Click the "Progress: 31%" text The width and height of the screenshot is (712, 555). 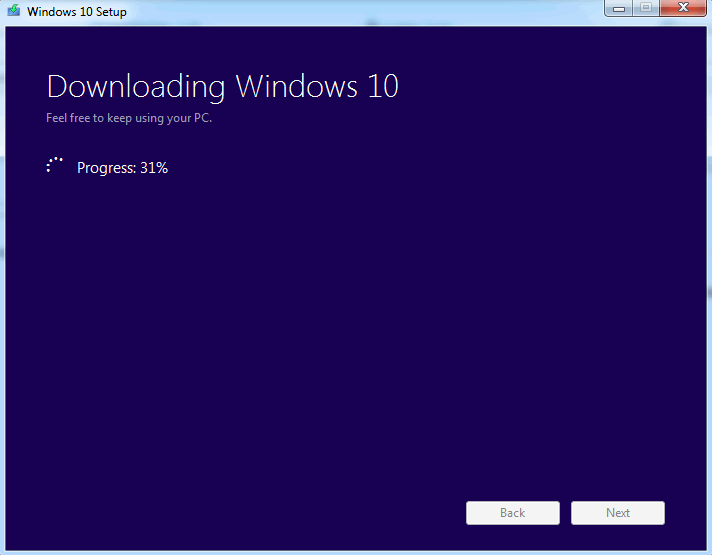tap(123, 168)
